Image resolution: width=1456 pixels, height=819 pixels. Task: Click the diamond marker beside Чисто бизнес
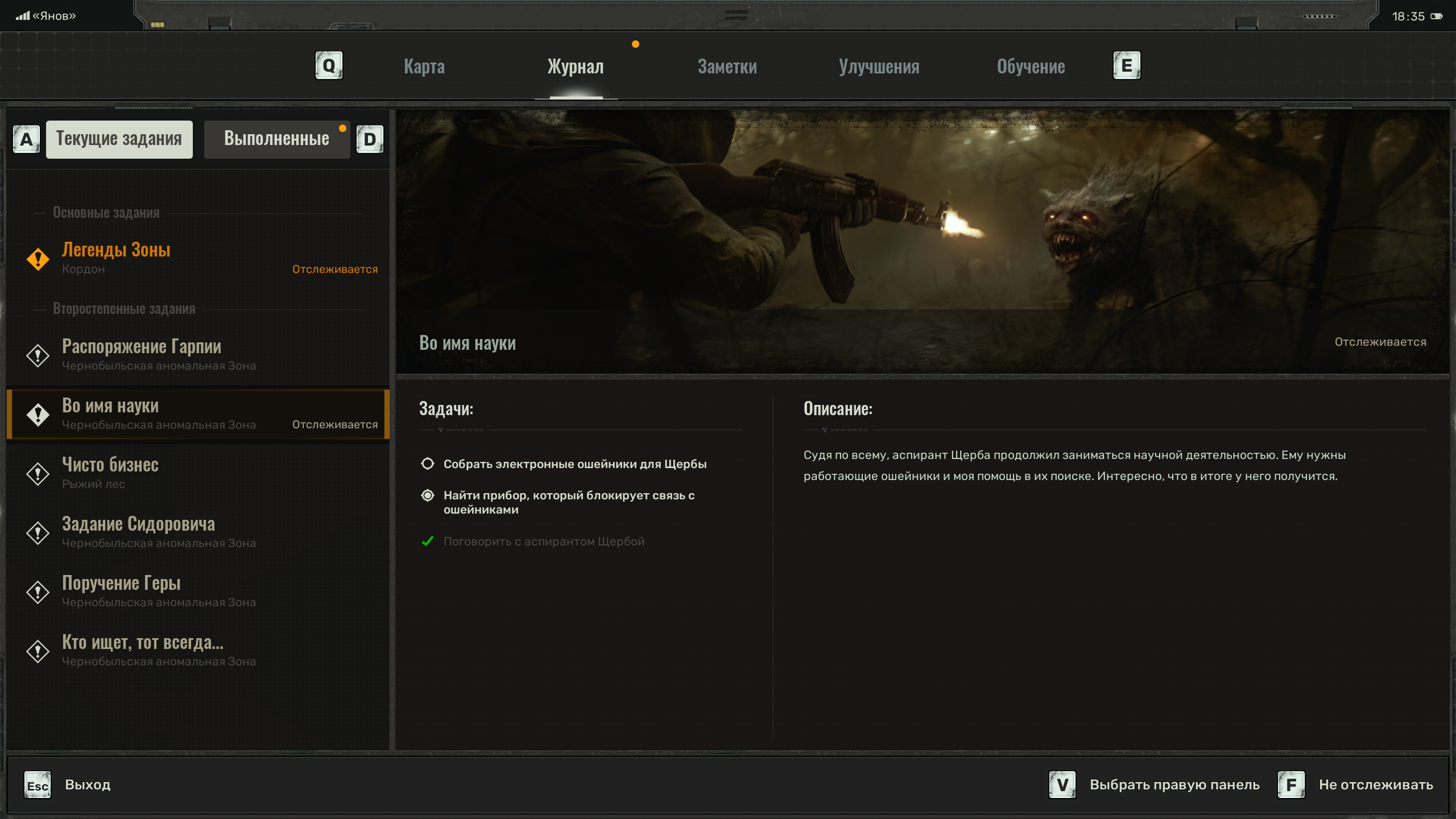pos(38,474)
